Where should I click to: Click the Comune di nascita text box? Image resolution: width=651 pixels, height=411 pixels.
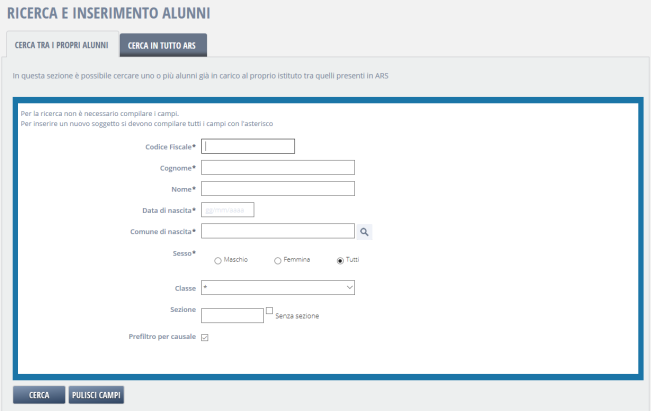pyautogui.click(x=278, y=231)
